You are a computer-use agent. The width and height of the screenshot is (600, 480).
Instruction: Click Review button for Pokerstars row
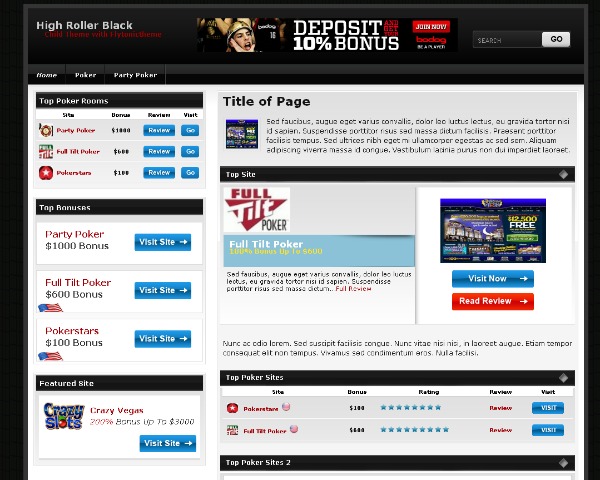pyautogui.click(x=159, y=173)
